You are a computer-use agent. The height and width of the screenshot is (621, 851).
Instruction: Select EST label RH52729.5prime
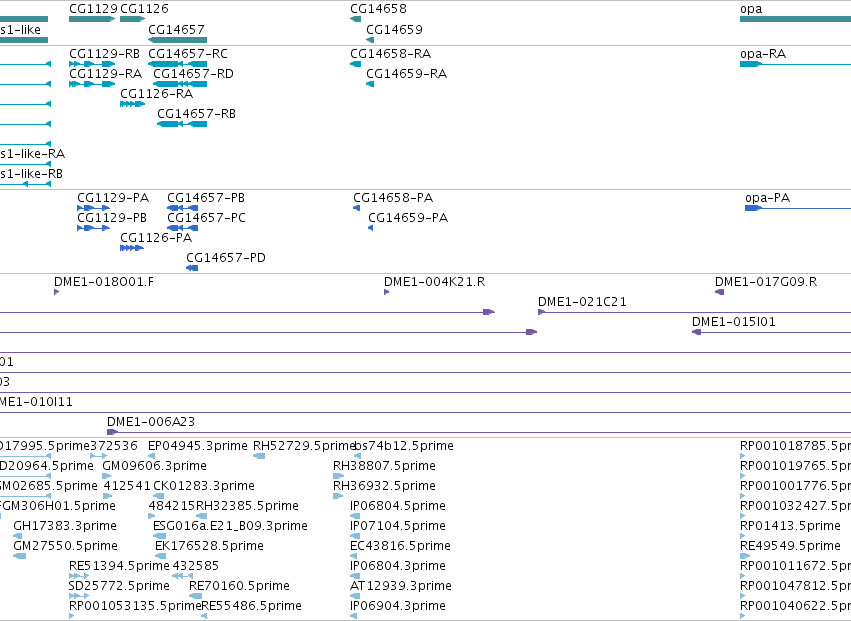pyautogui.click(x=304, y=446)
